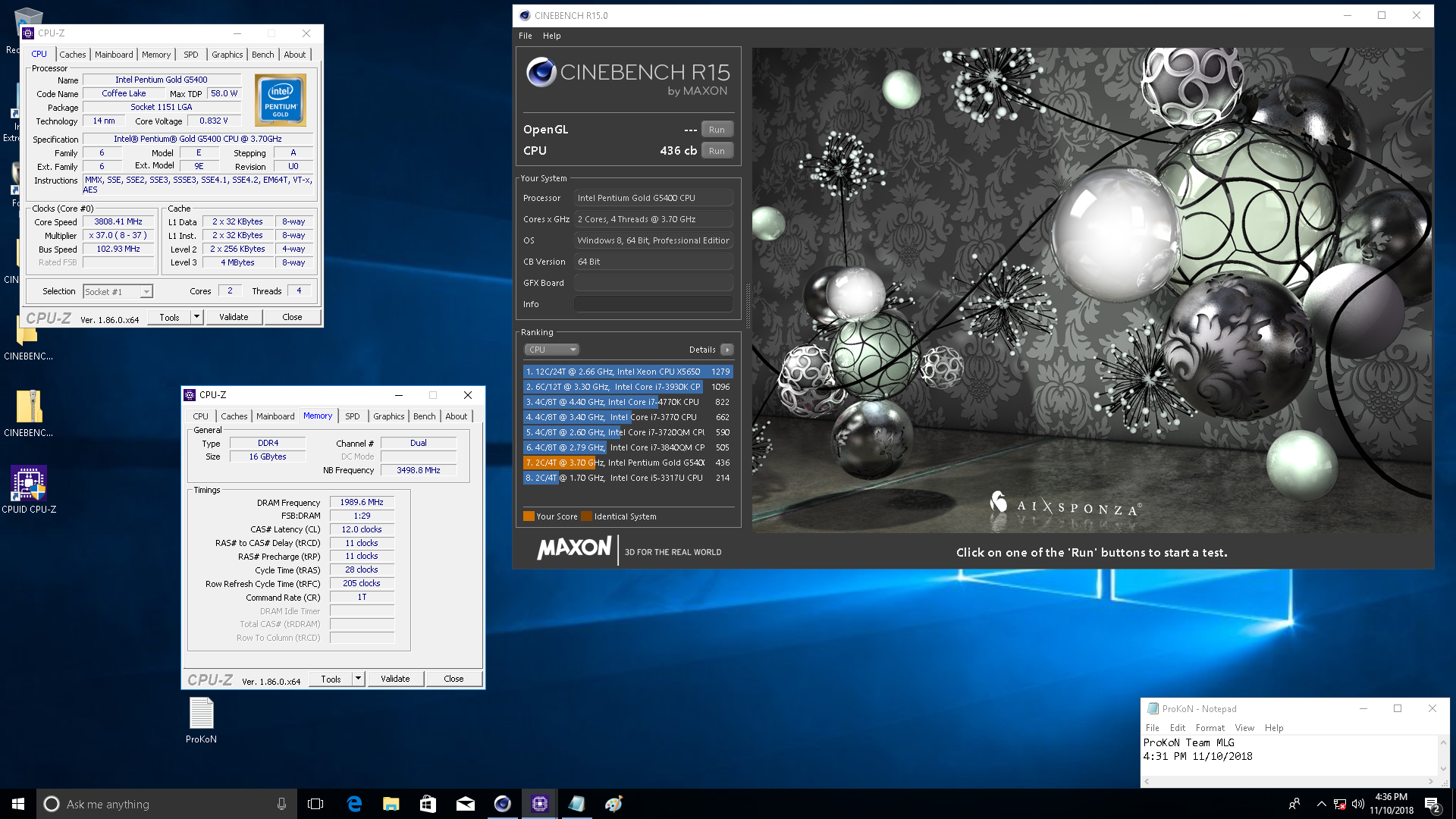Click the Notepad horizontal scrollbar

coord(1289,781)
